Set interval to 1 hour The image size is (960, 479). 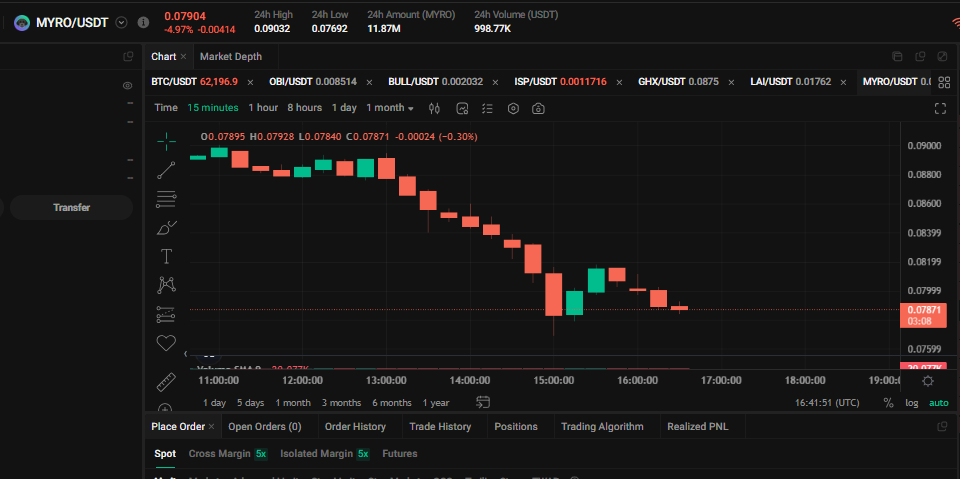point(263,108)
